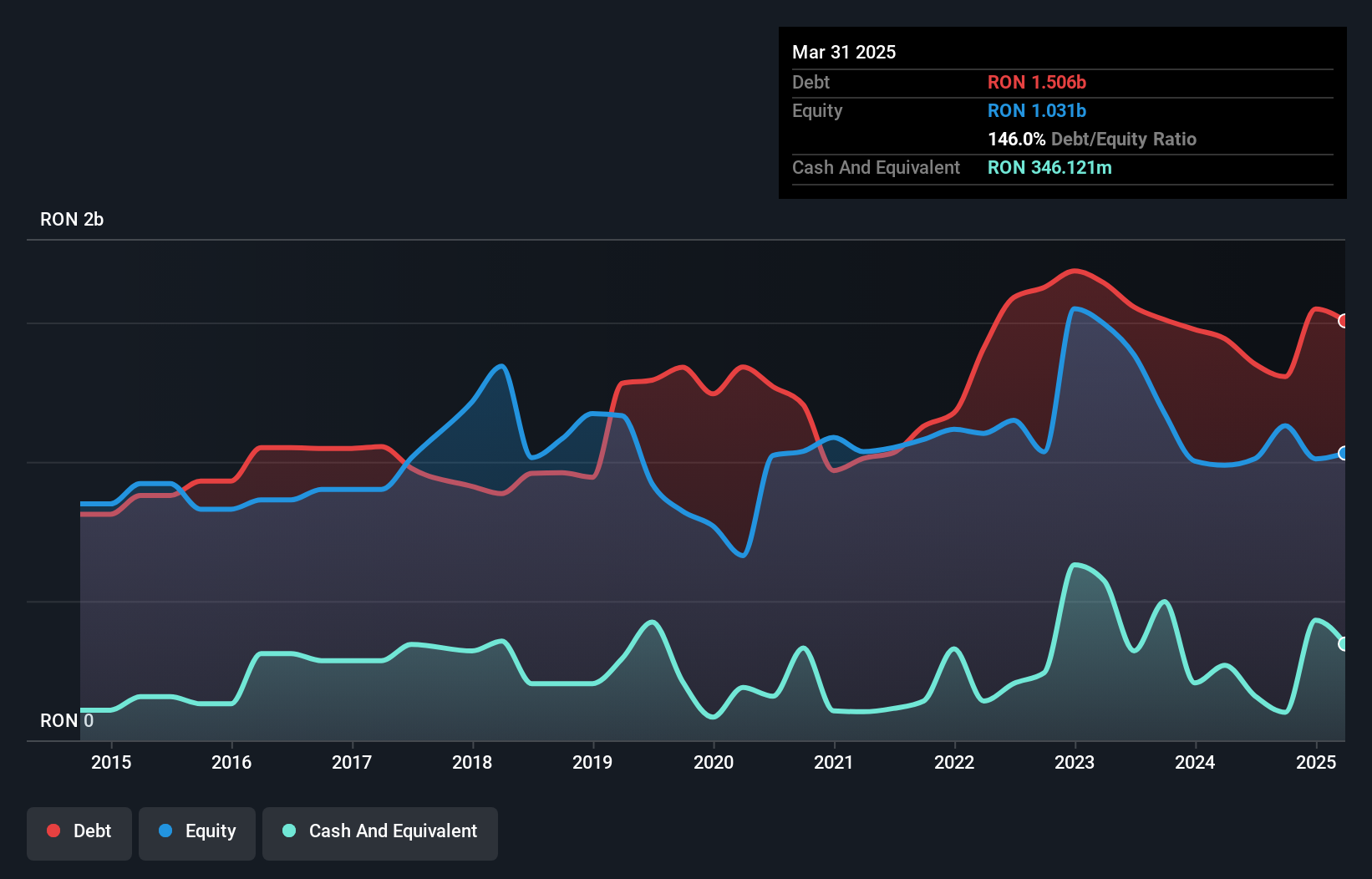Click the RON 1.506b debt value
The width and height of the screenshot is (1372, 879).
click(1037, 82)
